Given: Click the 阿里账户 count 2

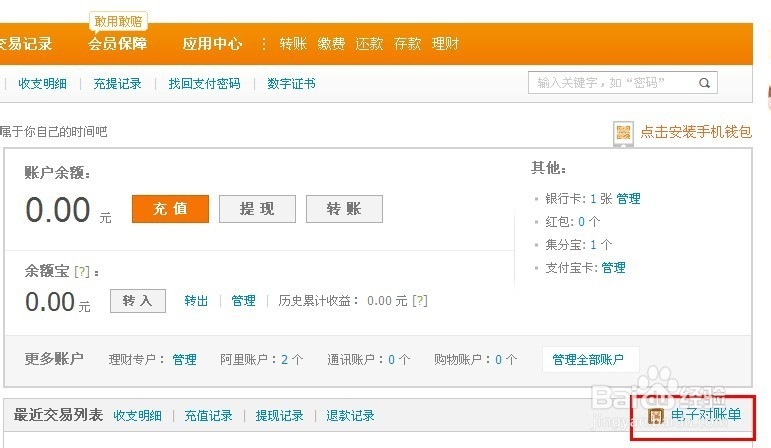Looking at the screenshot, I should pos(284,360).
